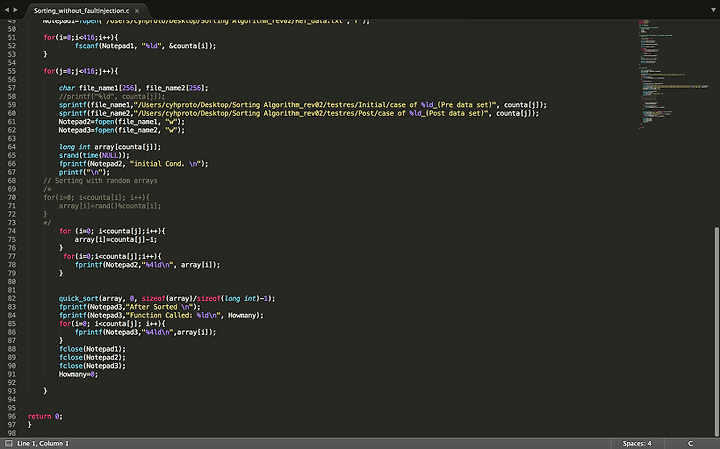This screenshot has width=720, height=449.
Task: Click line number 82 in gutter
Action: coord(11,298)
